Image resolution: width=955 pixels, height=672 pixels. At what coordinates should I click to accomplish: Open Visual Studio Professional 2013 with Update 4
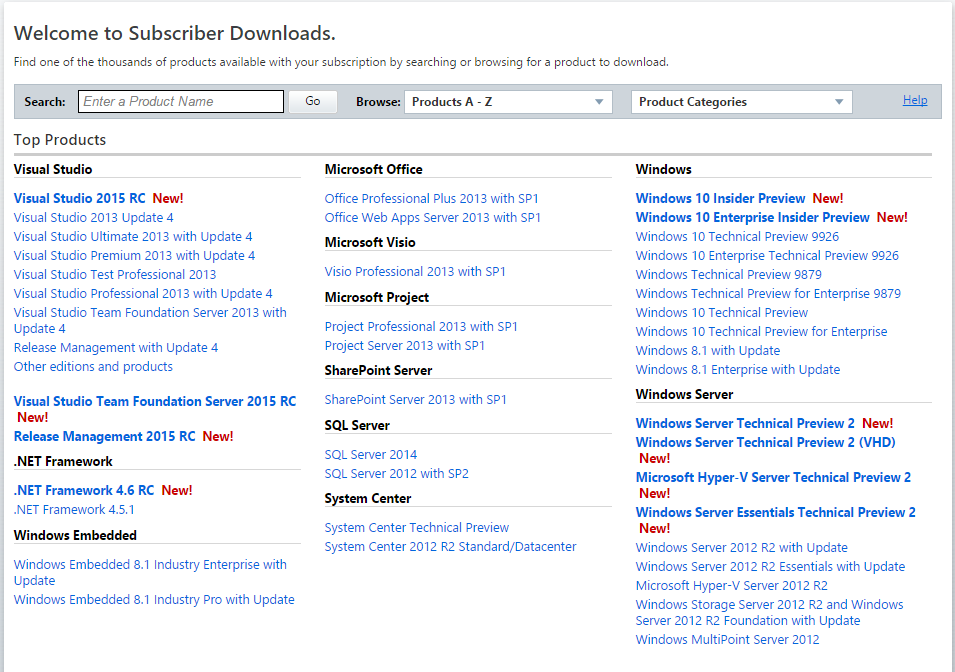click(x=143, y=293)
